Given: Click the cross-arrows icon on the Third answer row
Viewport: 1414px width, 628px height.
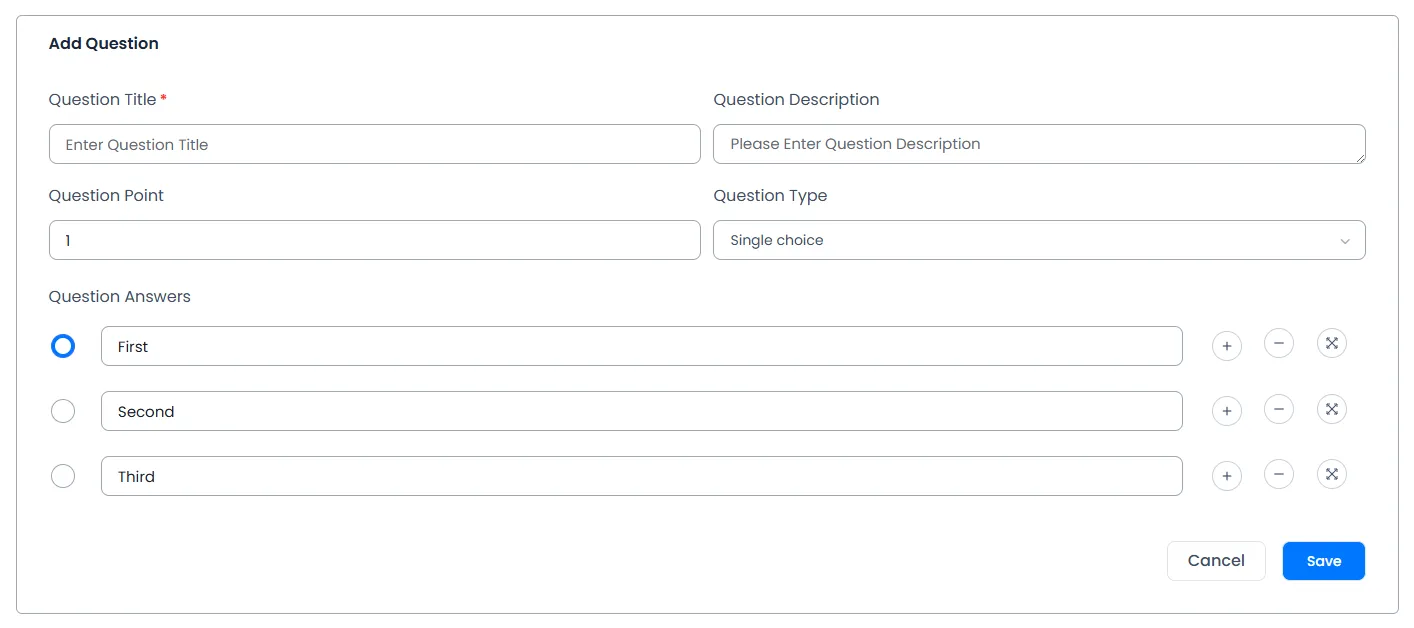Looking at the screenshot, I should 1332,473.
